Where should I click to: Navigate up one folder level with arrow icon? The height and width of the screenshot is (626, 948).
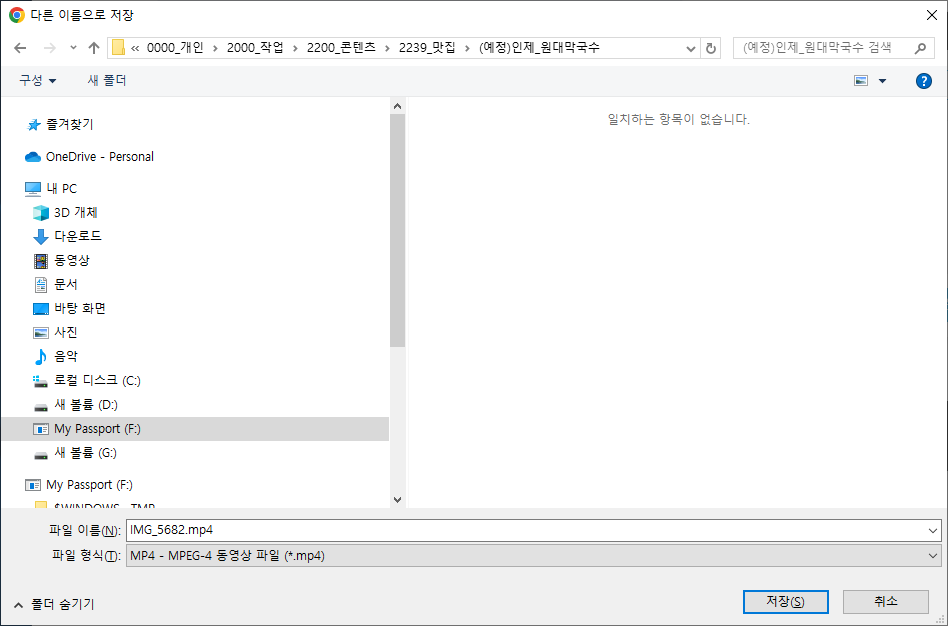click(93, 47)
